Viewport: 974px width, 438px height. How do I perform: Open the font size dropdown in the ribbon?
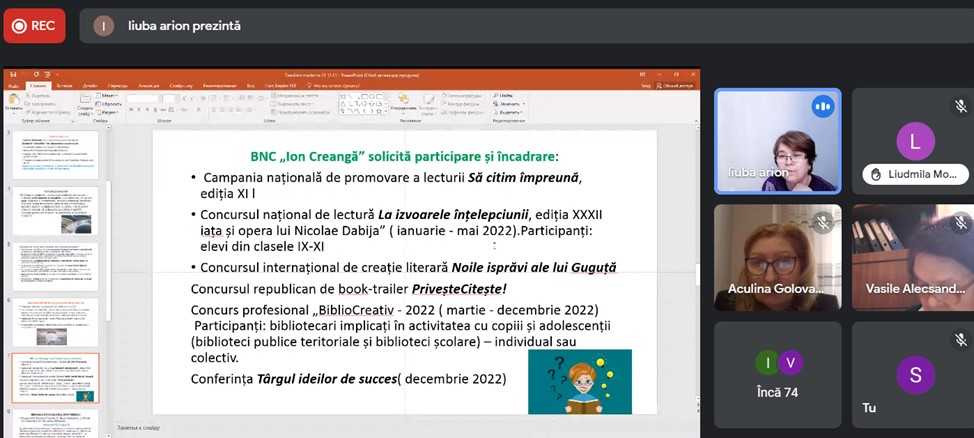[x=170, y=98]
